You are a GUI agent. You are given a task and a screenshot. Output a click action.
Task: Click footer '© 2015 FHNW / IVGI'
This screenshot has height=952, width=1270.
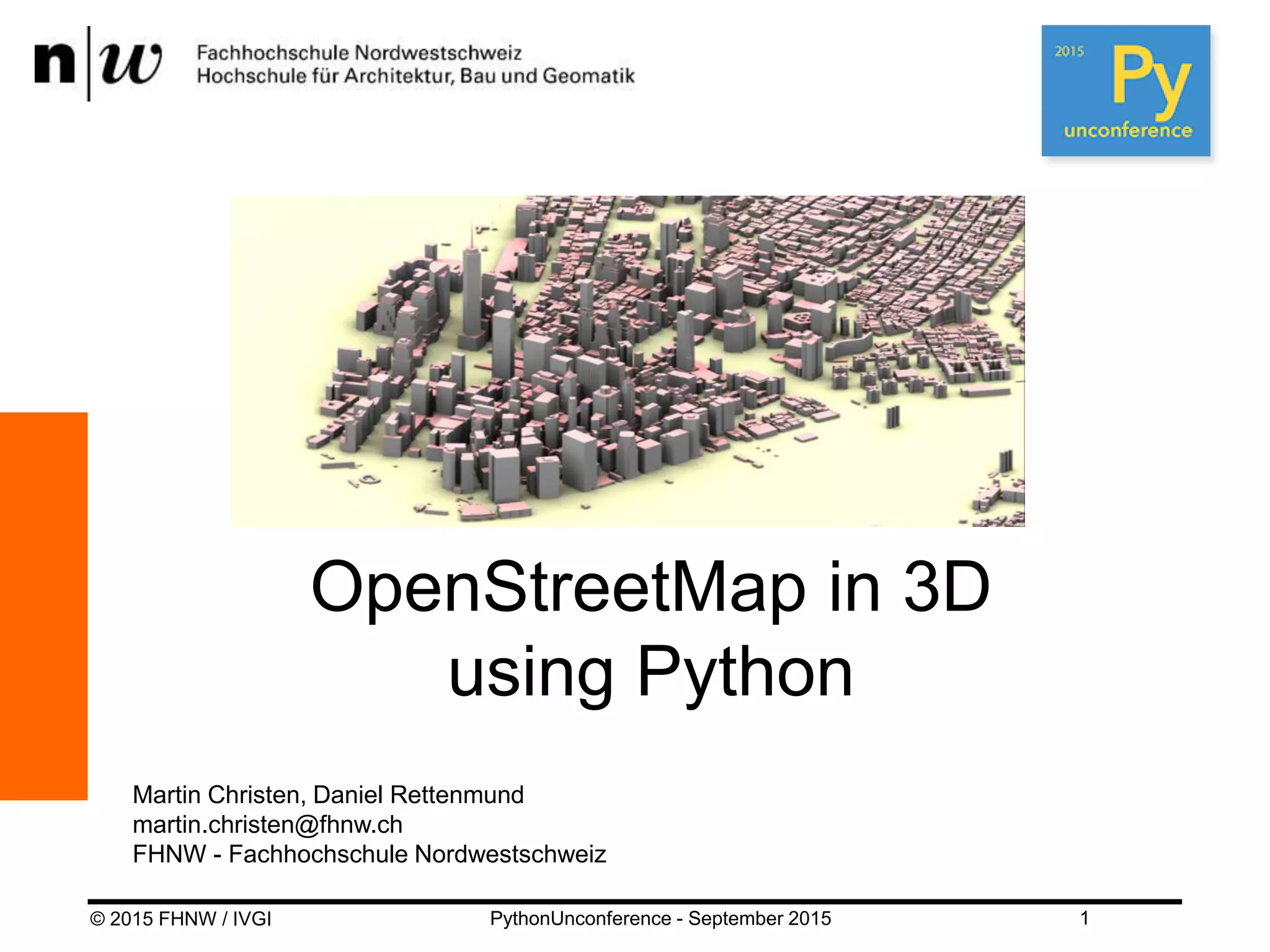click(180, 919)
